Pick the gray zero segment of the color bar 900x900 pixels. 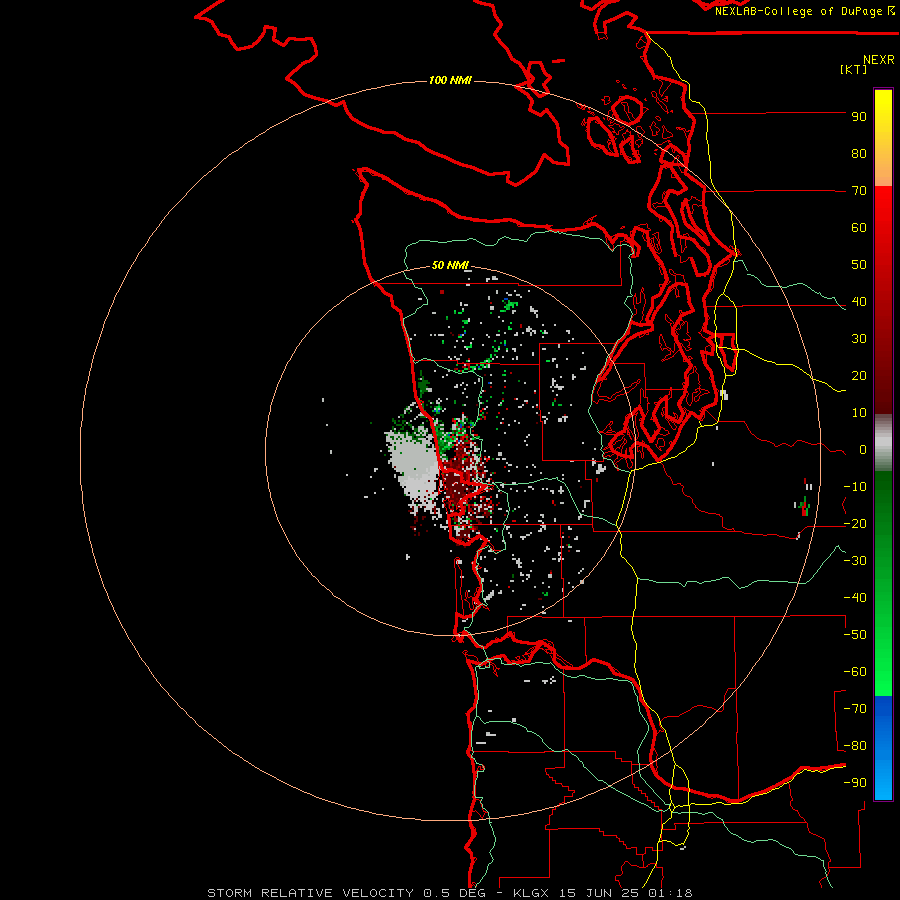tap(883, 443)
